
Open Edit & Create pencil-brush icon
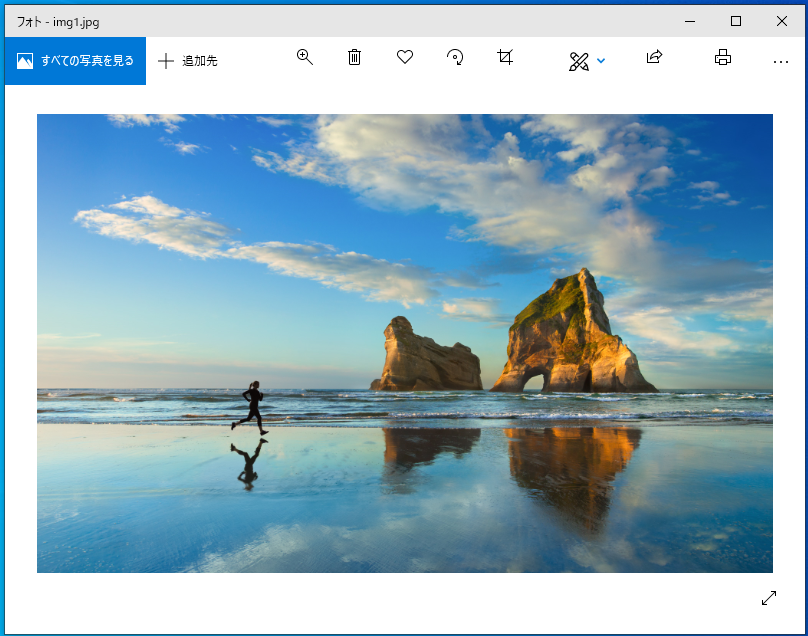click(x=579, y=61)
